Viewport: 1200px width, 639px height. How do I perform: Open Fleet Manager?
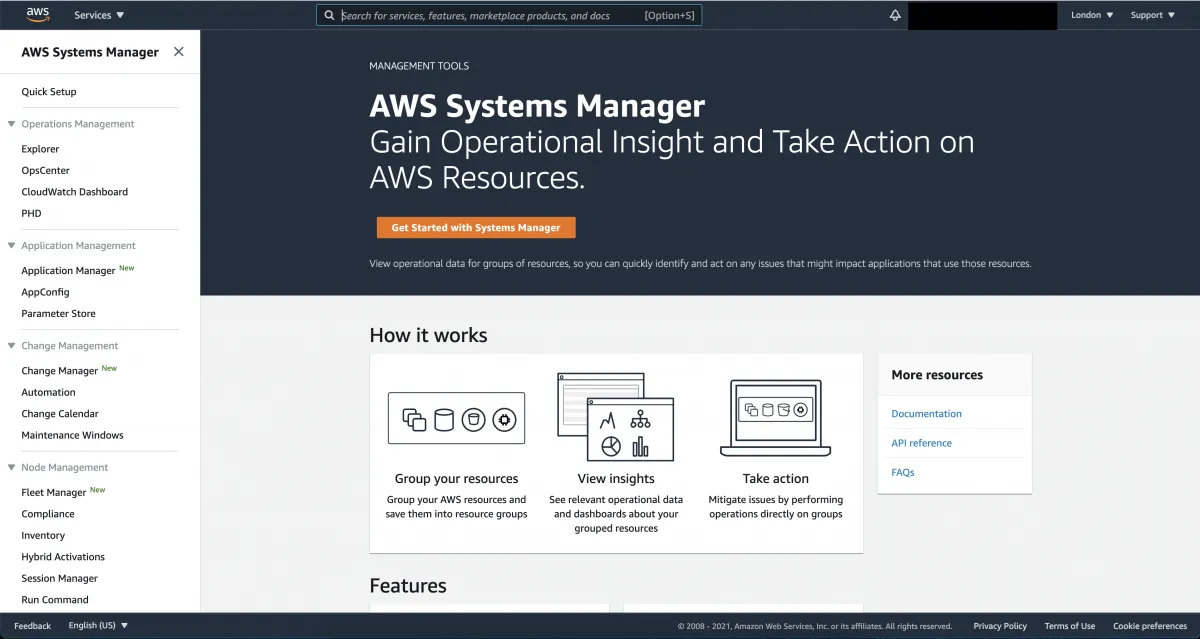[54, 493]
